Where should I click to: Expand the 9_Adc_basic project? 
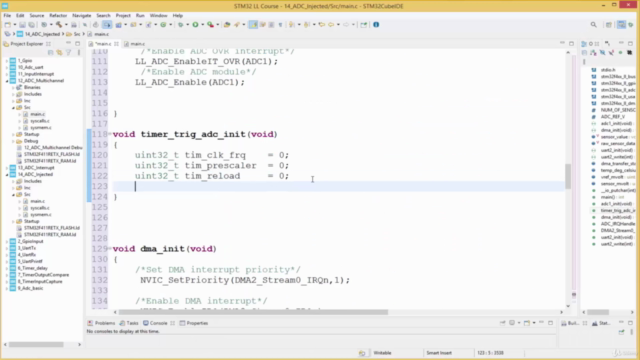7,288
